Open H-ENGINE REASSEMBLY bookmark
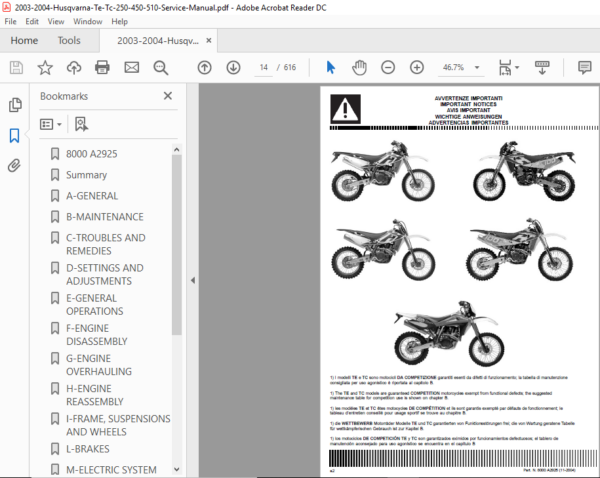The width and height of the screenshot is (600, 478). 95,395
